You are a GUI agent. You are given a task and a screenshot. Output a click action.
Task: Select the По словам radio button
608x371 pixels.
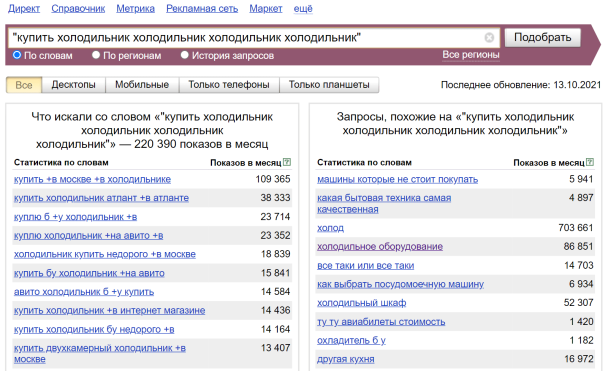[17, 55]
